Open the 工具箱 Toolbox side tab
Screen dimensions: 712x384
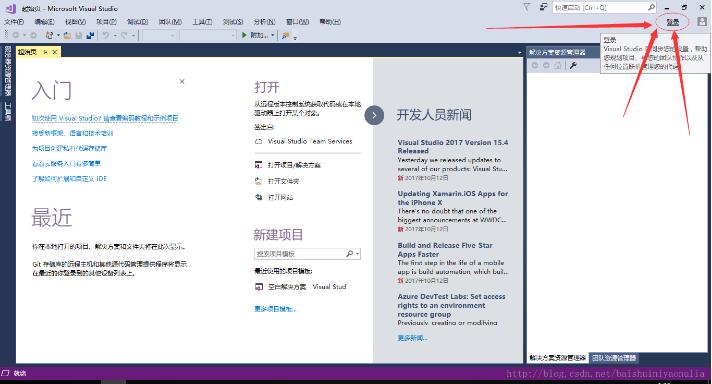coord(8,111)
